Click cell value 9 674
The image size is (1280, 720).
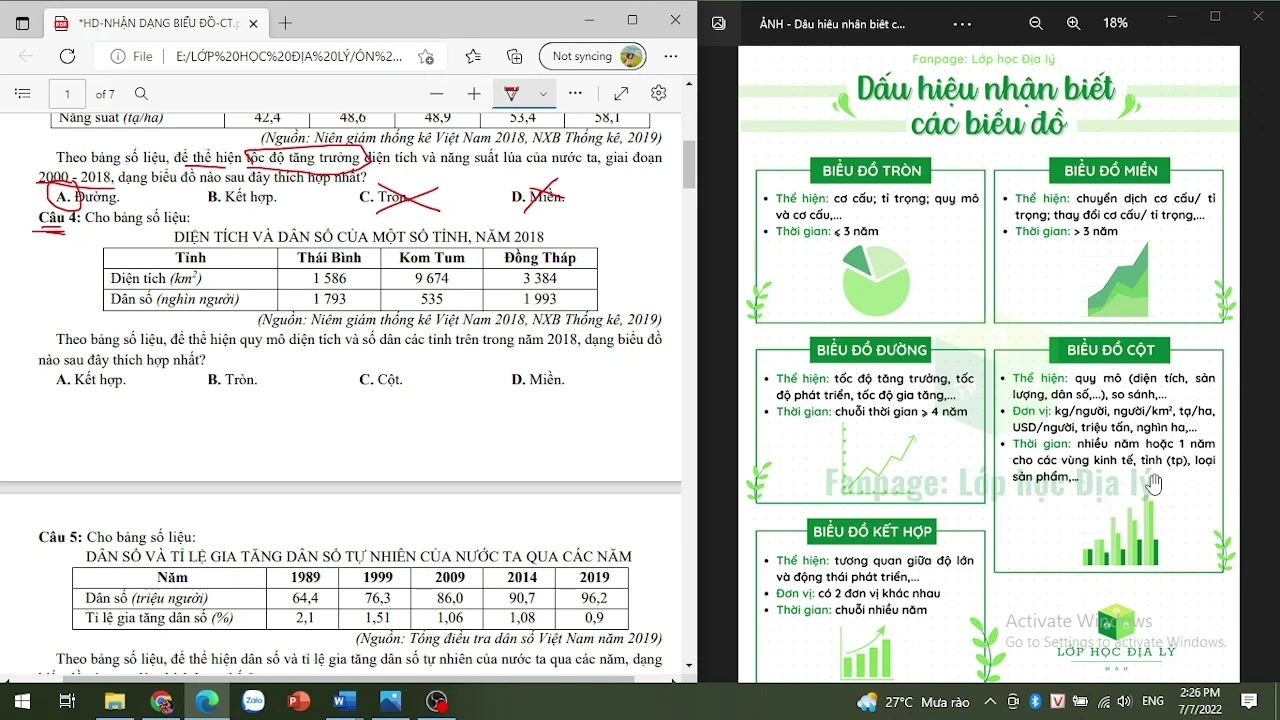(431, 279)
